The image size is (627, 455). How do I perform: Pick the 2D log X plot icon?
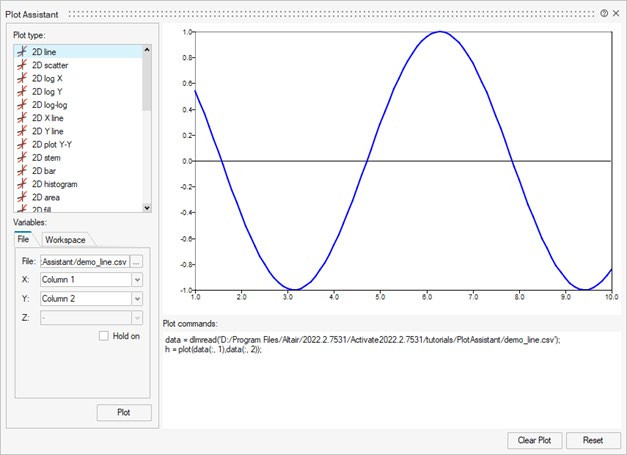[x=22, y=78]
